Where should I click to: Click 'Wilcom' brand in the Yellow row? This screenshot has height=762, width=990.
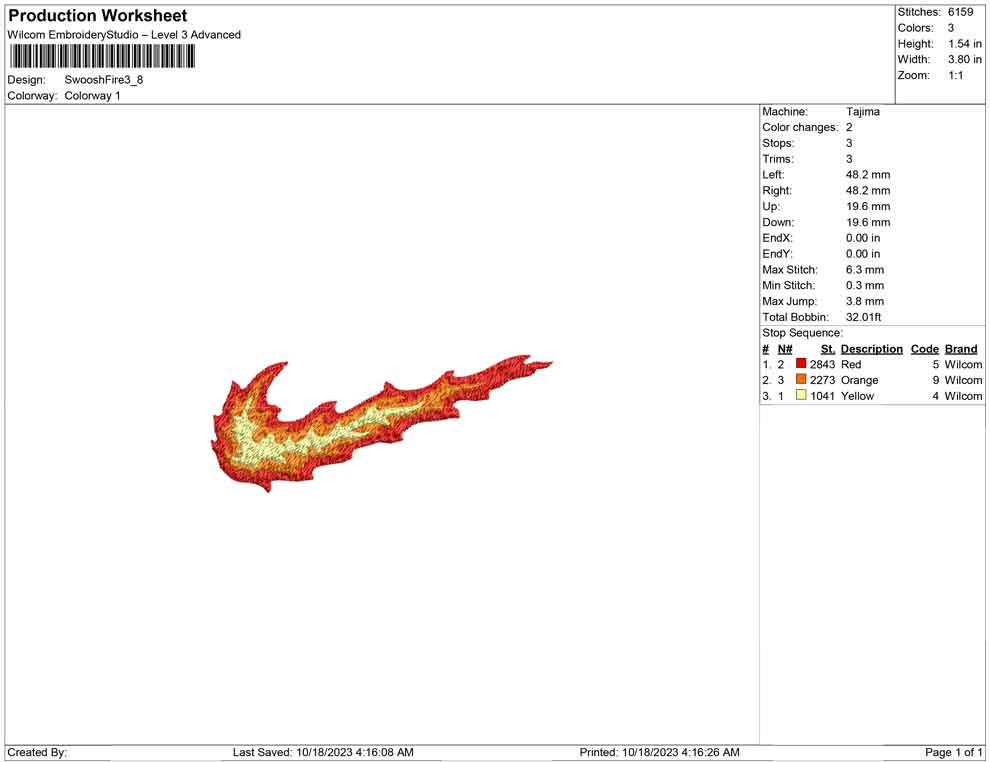click(963, 396)
